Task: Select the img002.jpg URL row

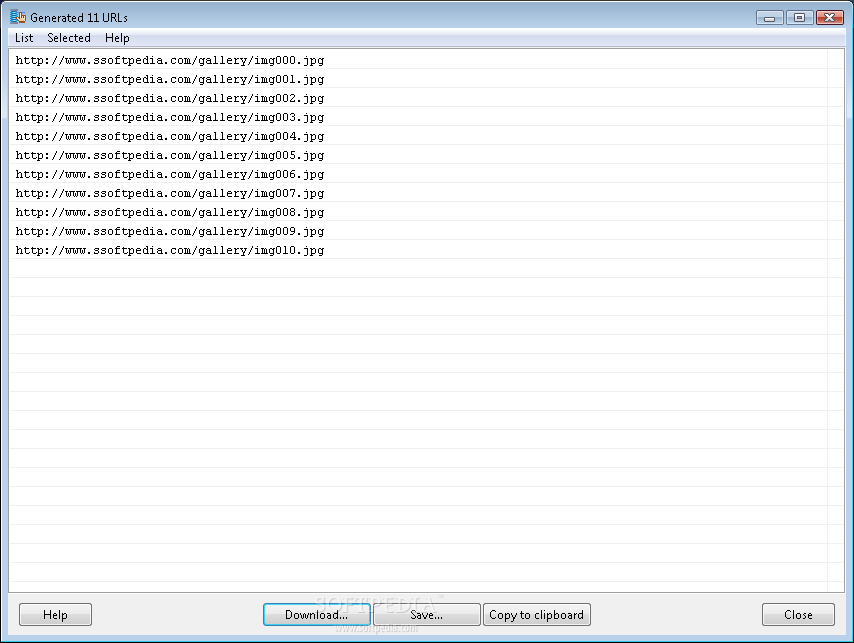Action: tap(418, 98)
